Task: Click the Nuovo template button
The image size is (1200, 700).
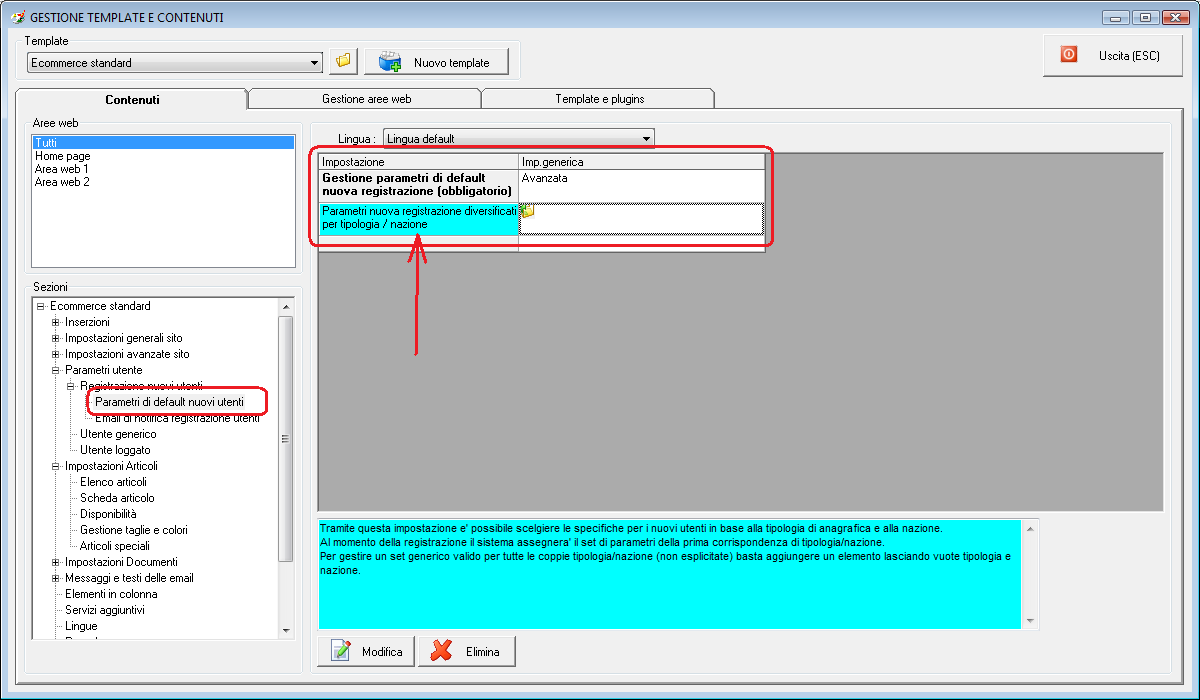Action: click(x=436, y=62)
